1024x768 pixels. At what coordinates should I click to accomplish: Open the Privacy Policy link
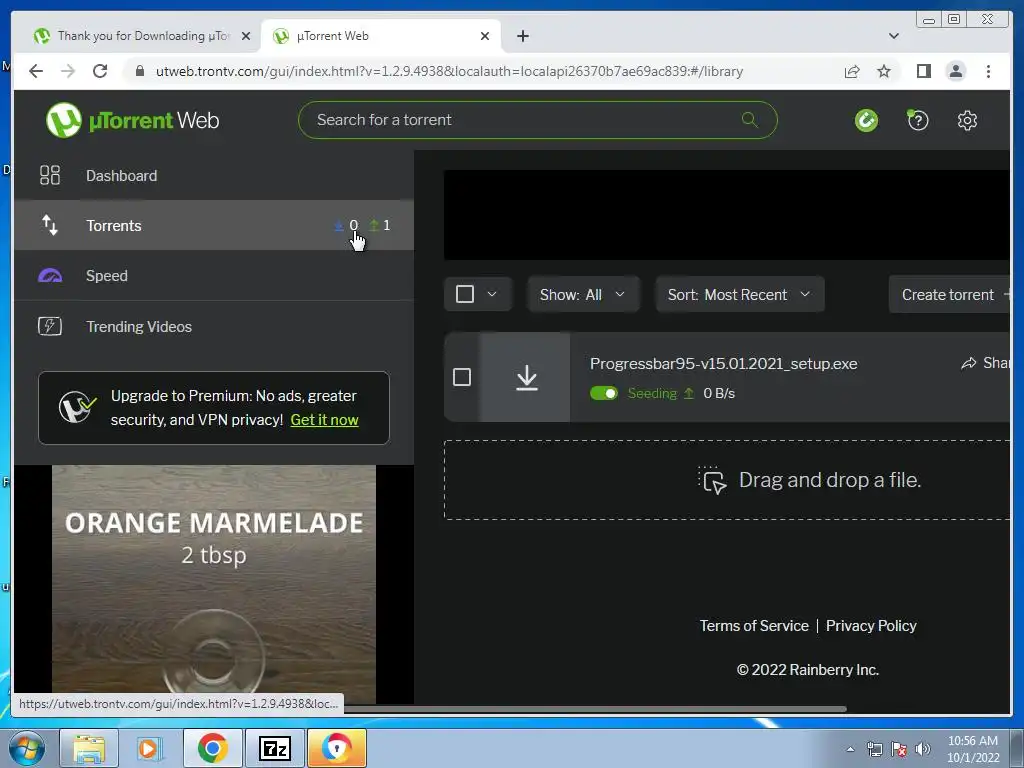[871, 626]
